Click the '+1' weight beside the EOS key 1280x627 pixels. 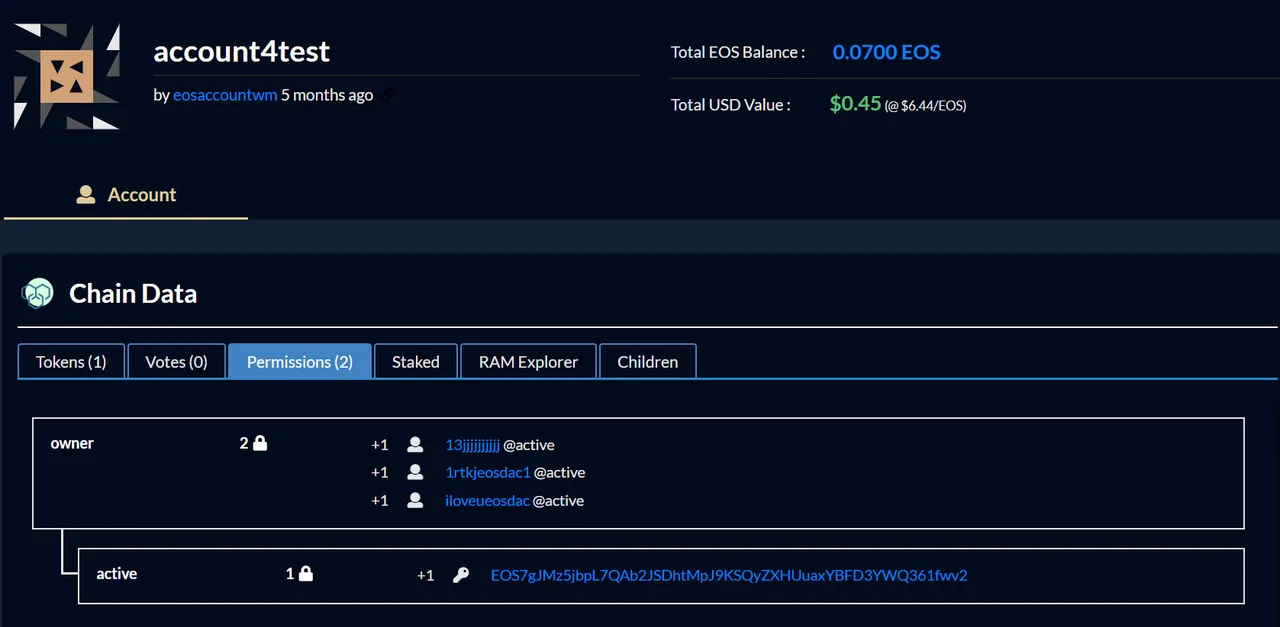(x=425, y=575)
